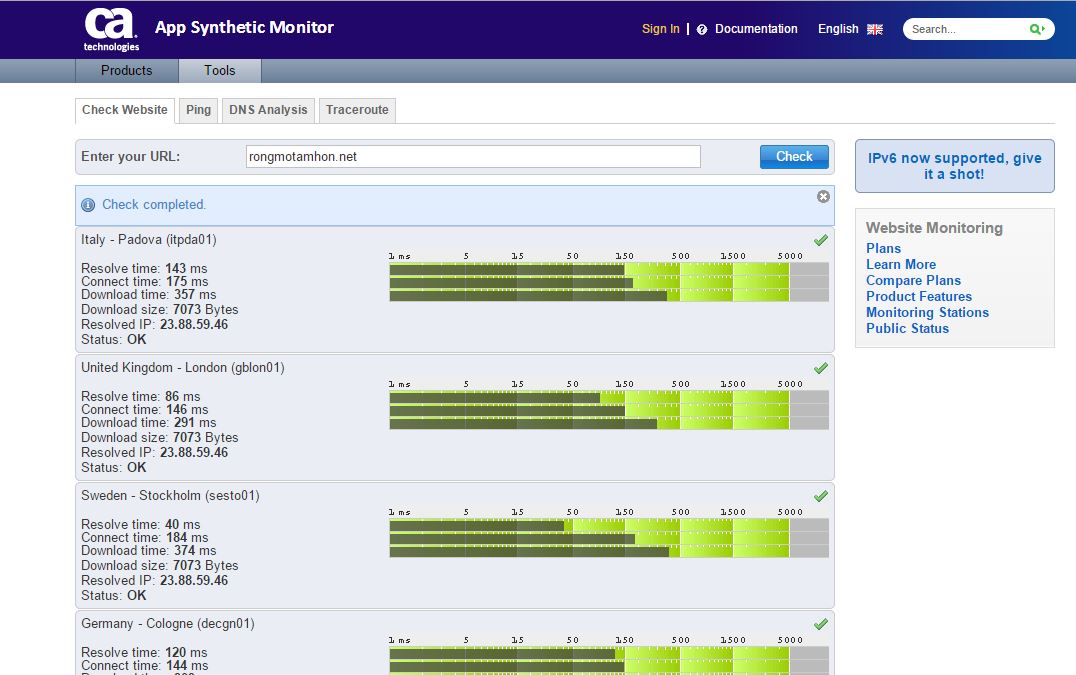
Task: Click green checkmark for United Kingdom - London
Action: point(821,368)
